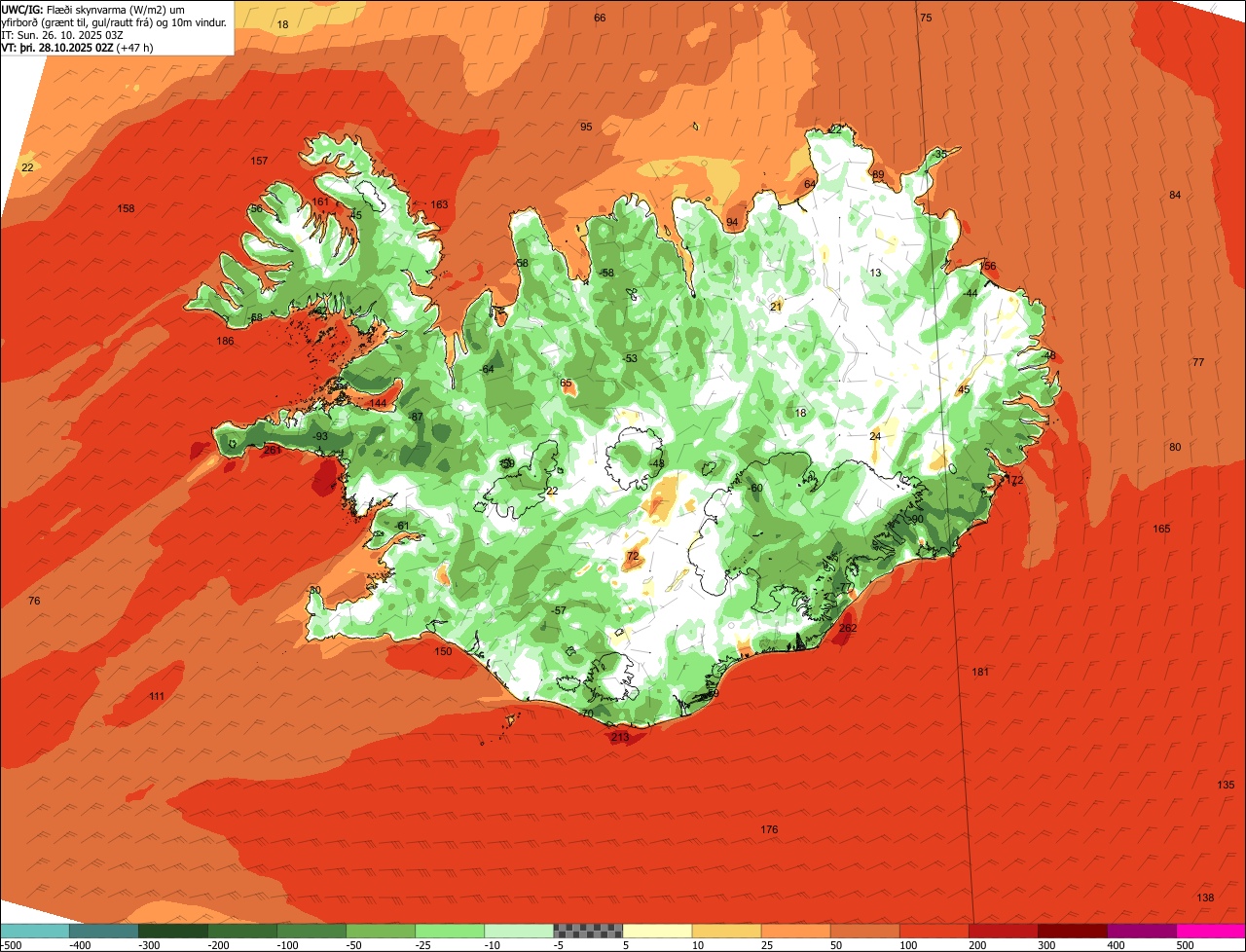Screen dimensions: 1246x952
Task: Click the 'UWC/IG: Flæði skynvarma' title line
Action: click(93, 9)
